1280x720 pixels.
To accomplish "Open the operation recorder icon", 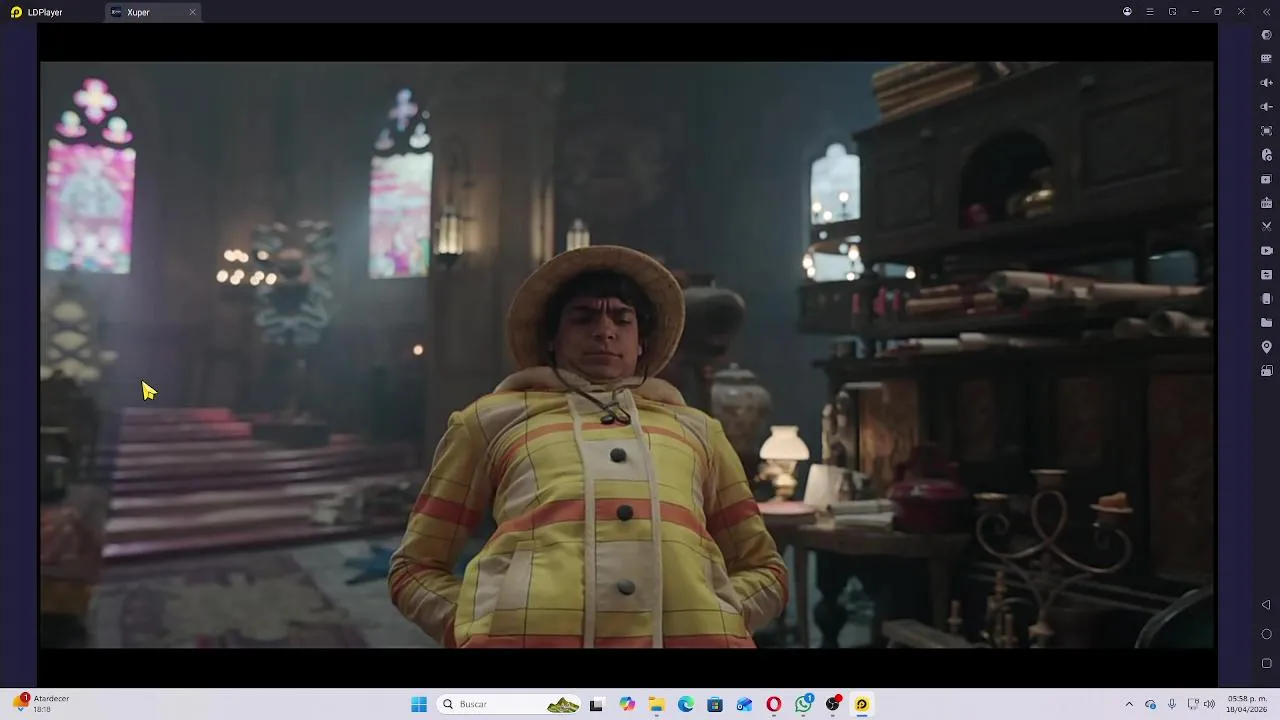I will (x=1266, y=155).
